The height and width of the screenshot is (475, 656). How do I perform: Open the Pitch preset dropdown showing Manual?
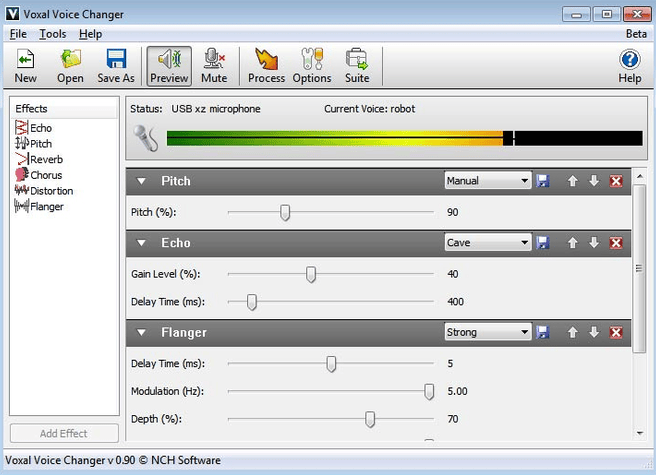tap(488, 181)
